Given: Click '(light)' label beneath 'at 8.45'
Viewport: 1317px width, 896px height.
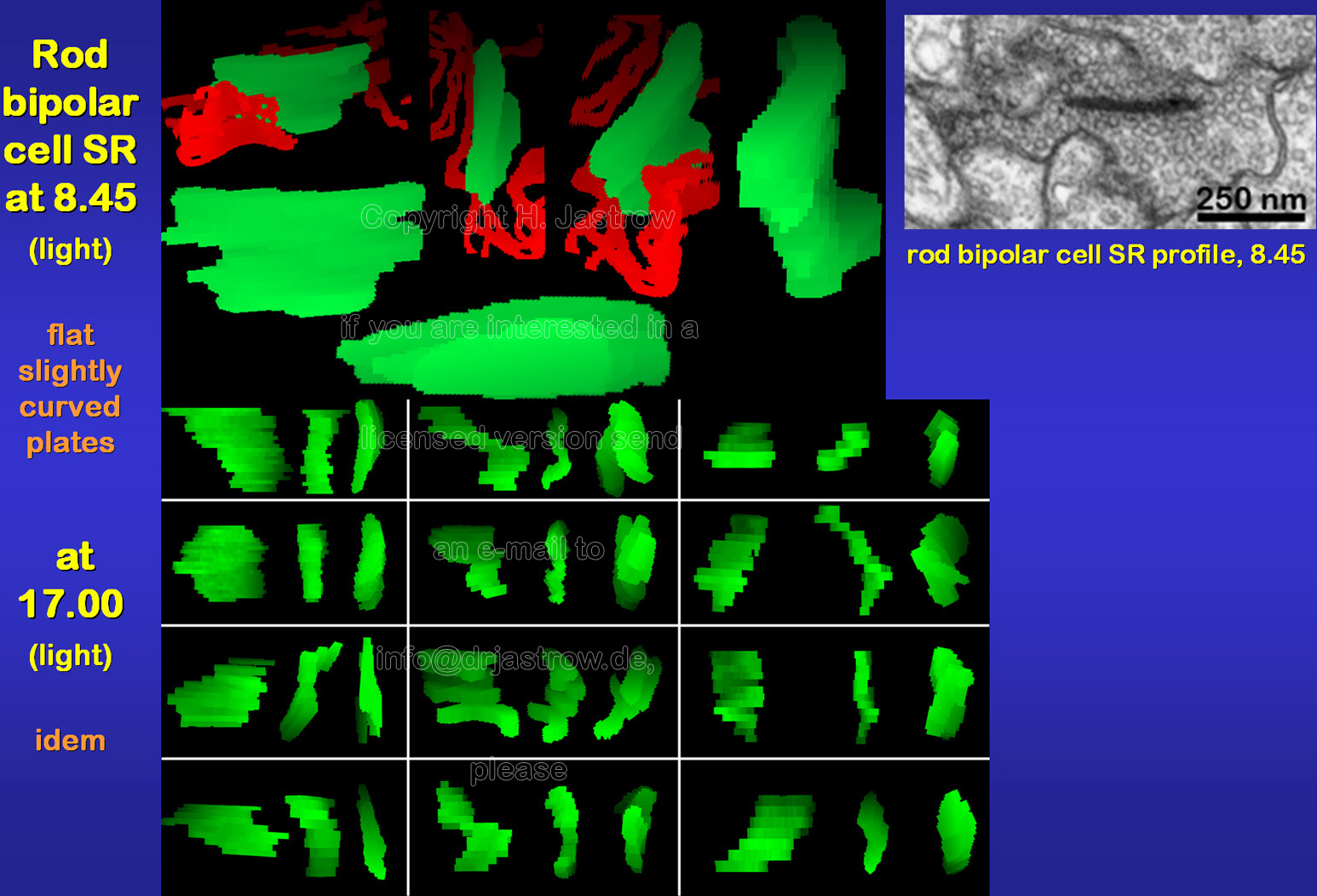Looking at the screenshot, I should coord(71,250).
